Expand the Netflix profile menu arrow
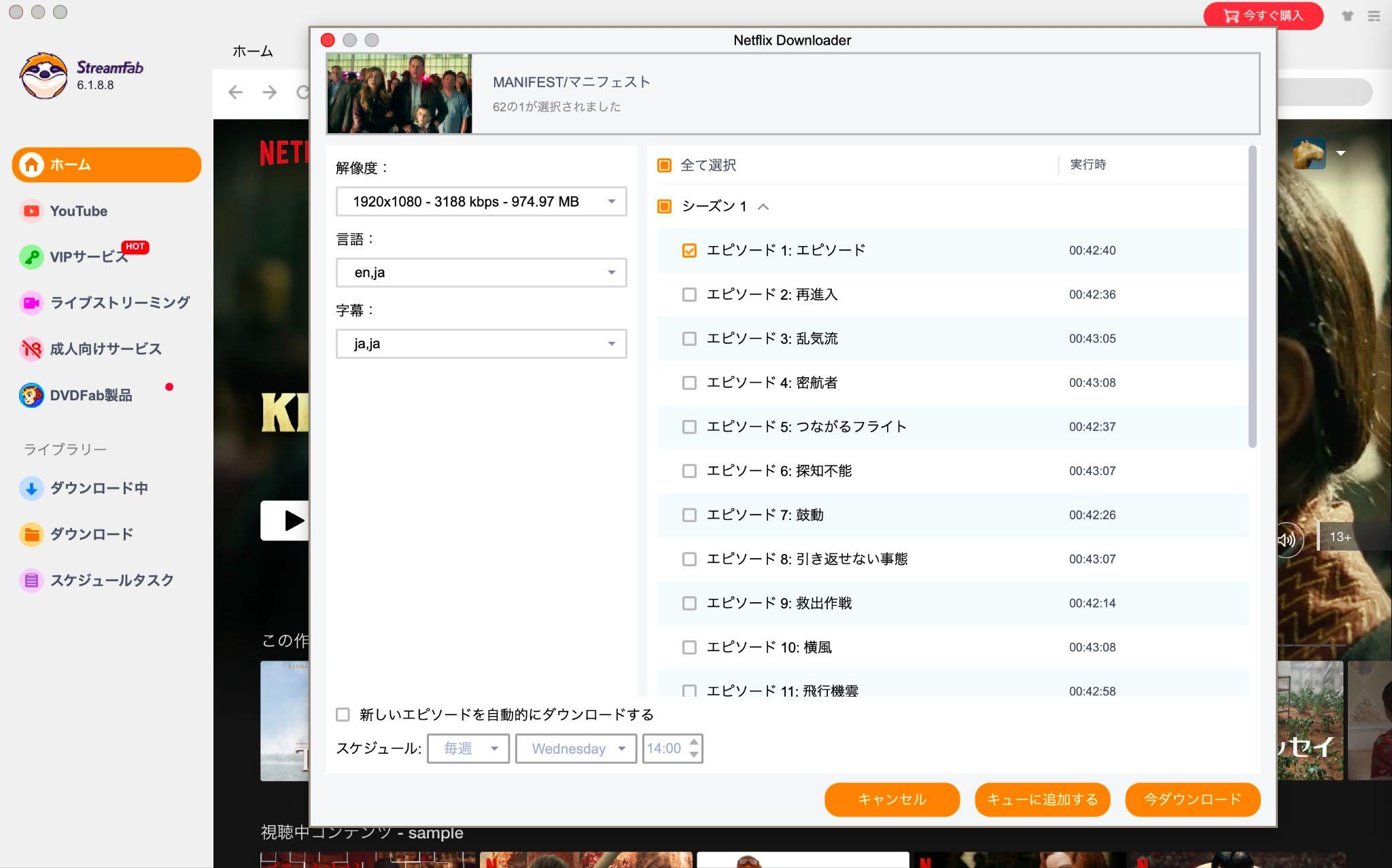 click(1340, 154)
